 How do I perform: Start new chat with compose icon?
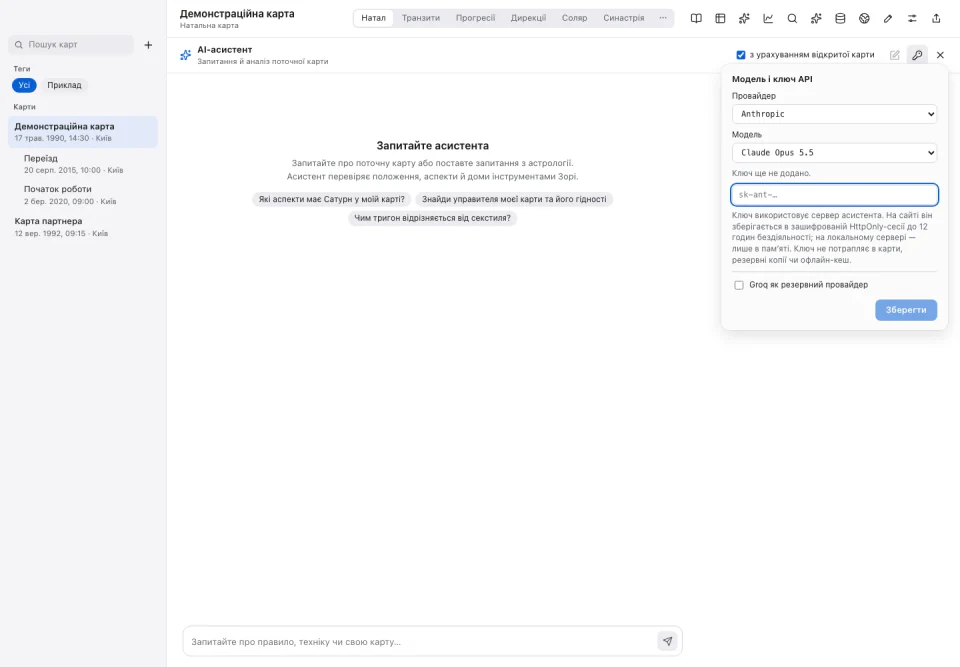coord(894,55)
